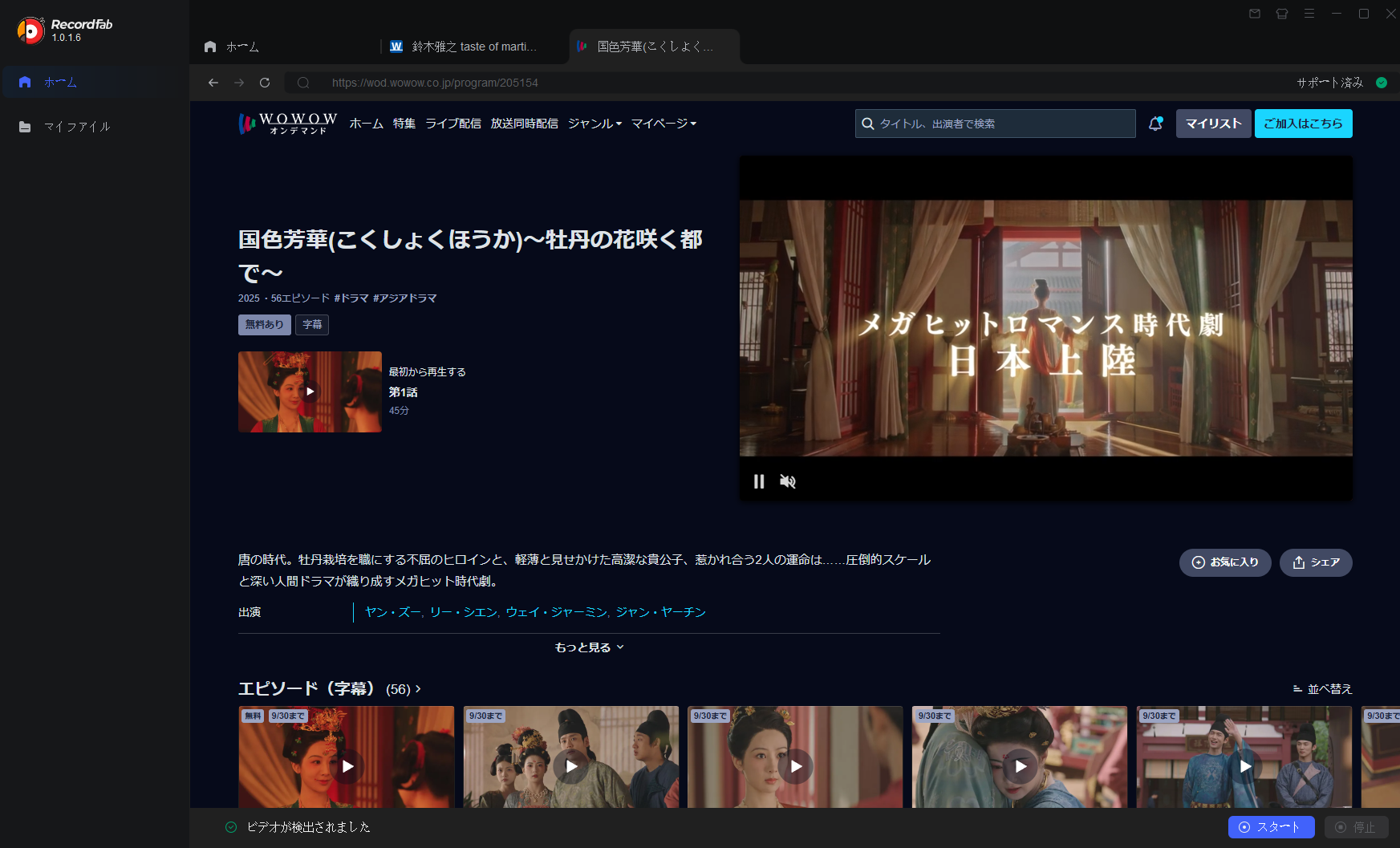Unmute the trailer with the speaker icon
Screen dimensions: 1400x848
tap(788, 481)
